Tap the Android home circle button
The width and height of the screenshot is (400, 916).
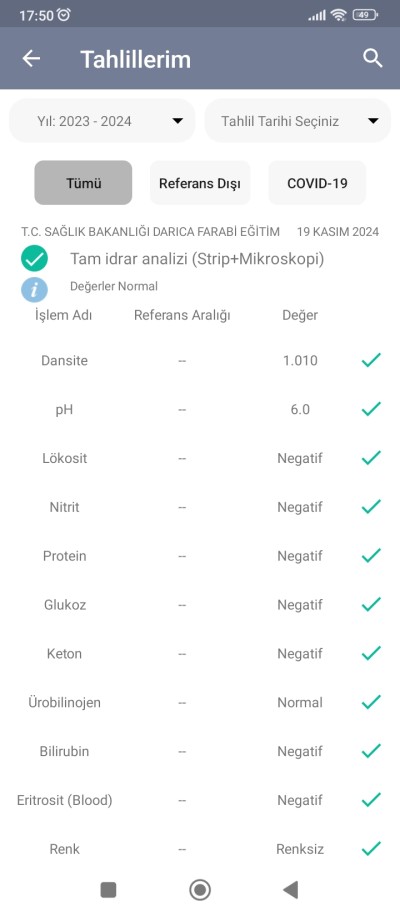pos(200,890)
